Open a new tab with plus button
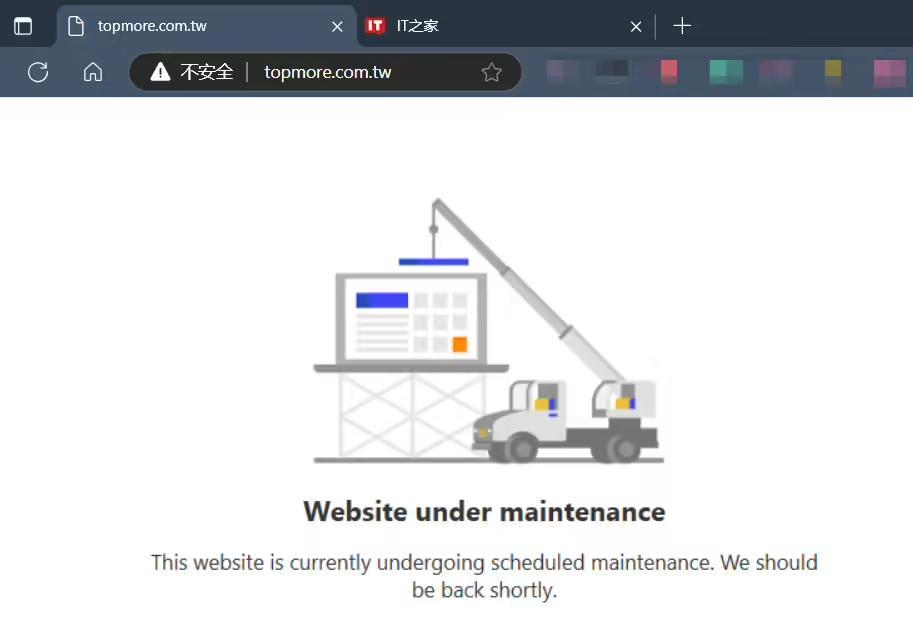The width and height of the screenshot is (913, 629). point(682,26)
